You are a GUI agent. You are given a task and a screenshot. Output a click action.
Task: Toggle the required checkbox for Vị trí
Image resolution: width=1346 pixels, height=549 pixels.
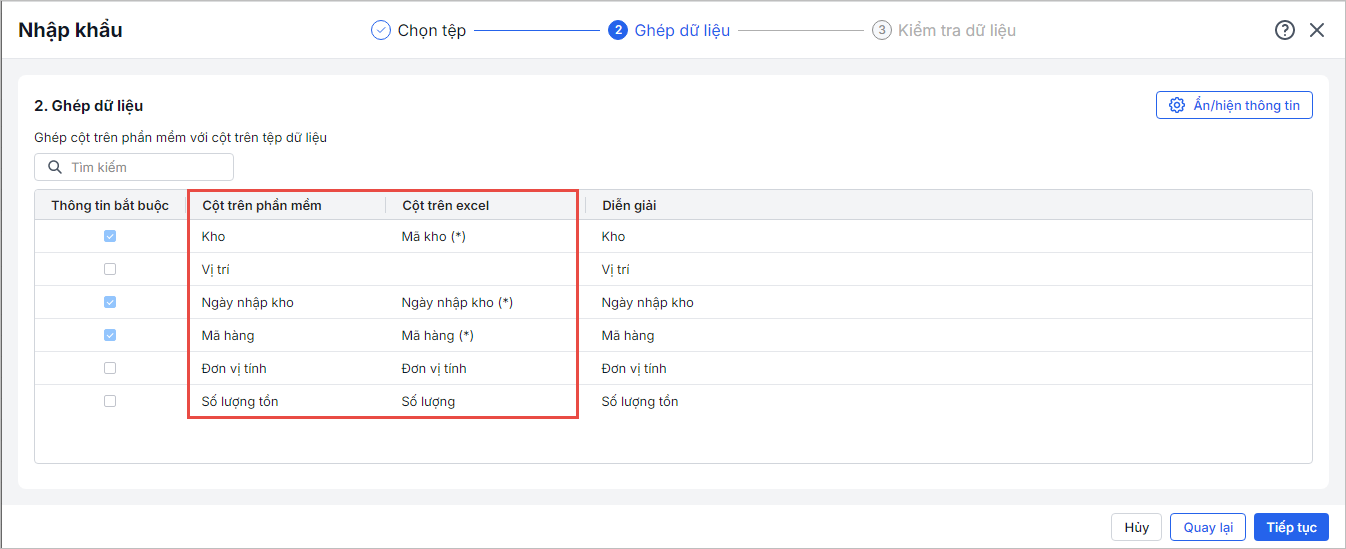[110, 269]
